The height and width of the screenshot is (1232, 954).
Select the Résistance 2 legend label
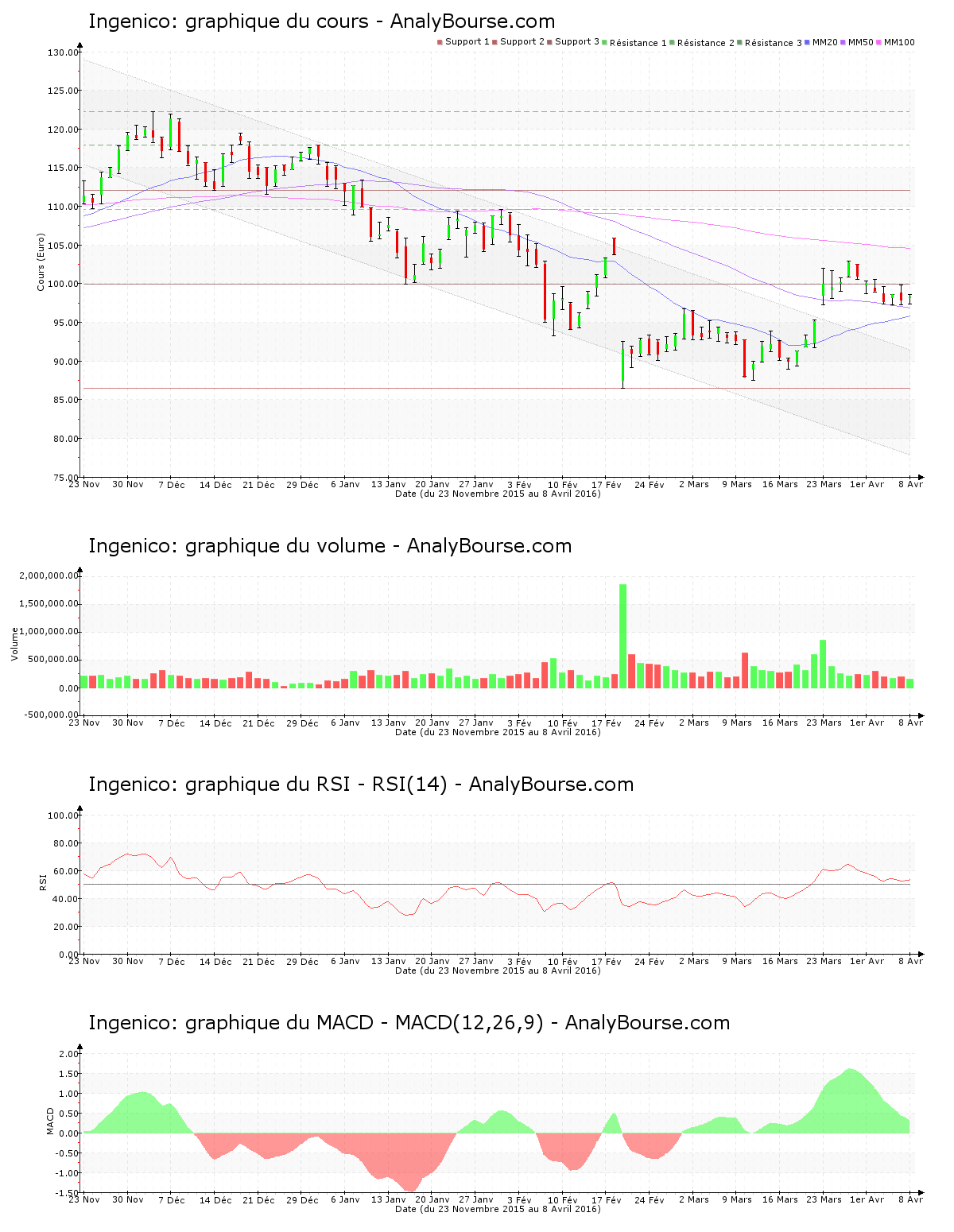click(706, 43)
